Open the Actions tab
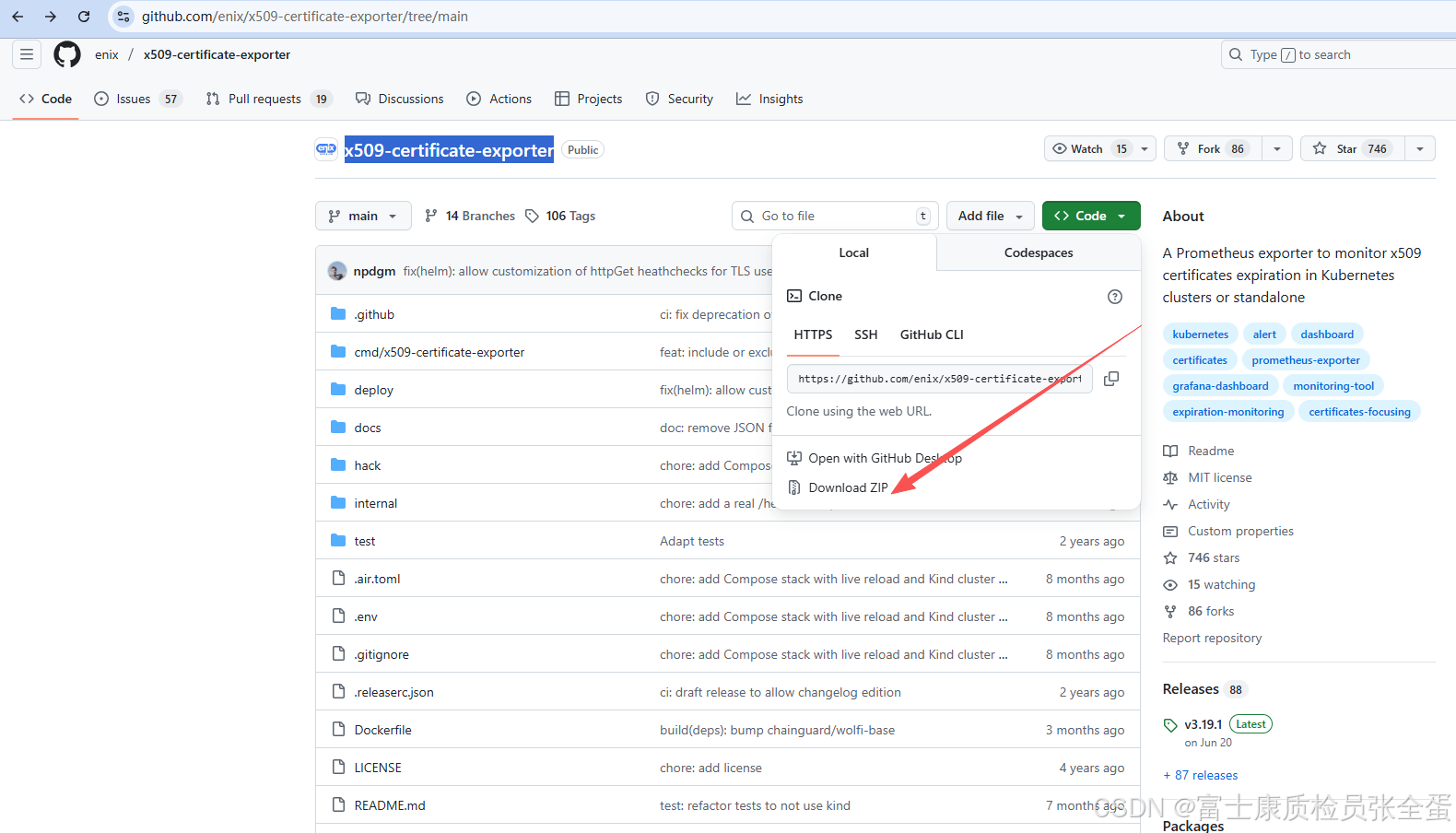1456x833 pixels. click(x=499, y=99)
